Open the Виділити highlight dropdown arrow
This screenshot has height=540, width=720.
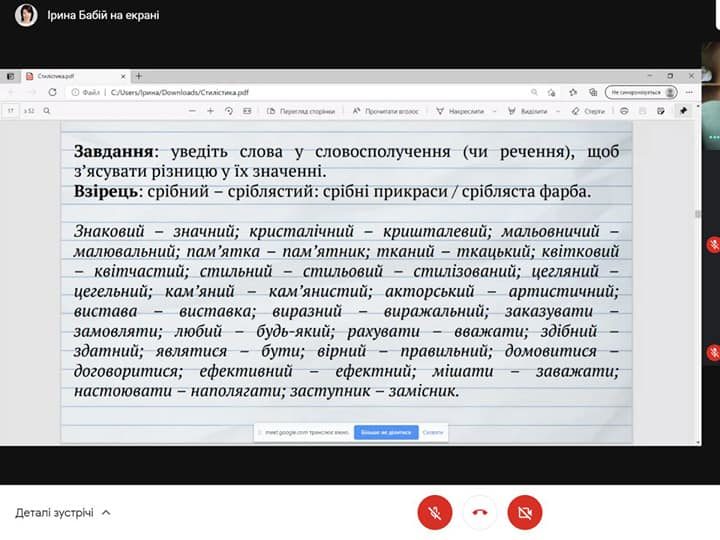pos(557,111)
